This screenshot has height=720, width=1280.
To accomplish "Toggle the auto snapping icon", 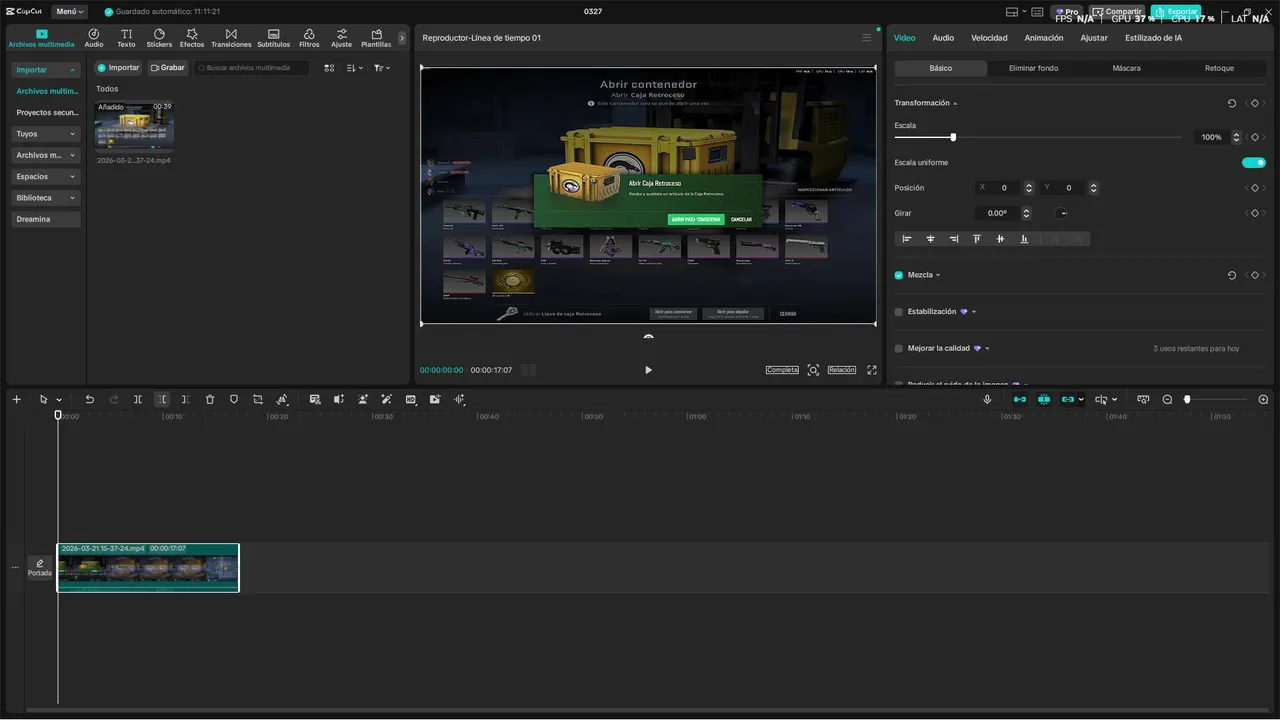I will (1044, 399).
